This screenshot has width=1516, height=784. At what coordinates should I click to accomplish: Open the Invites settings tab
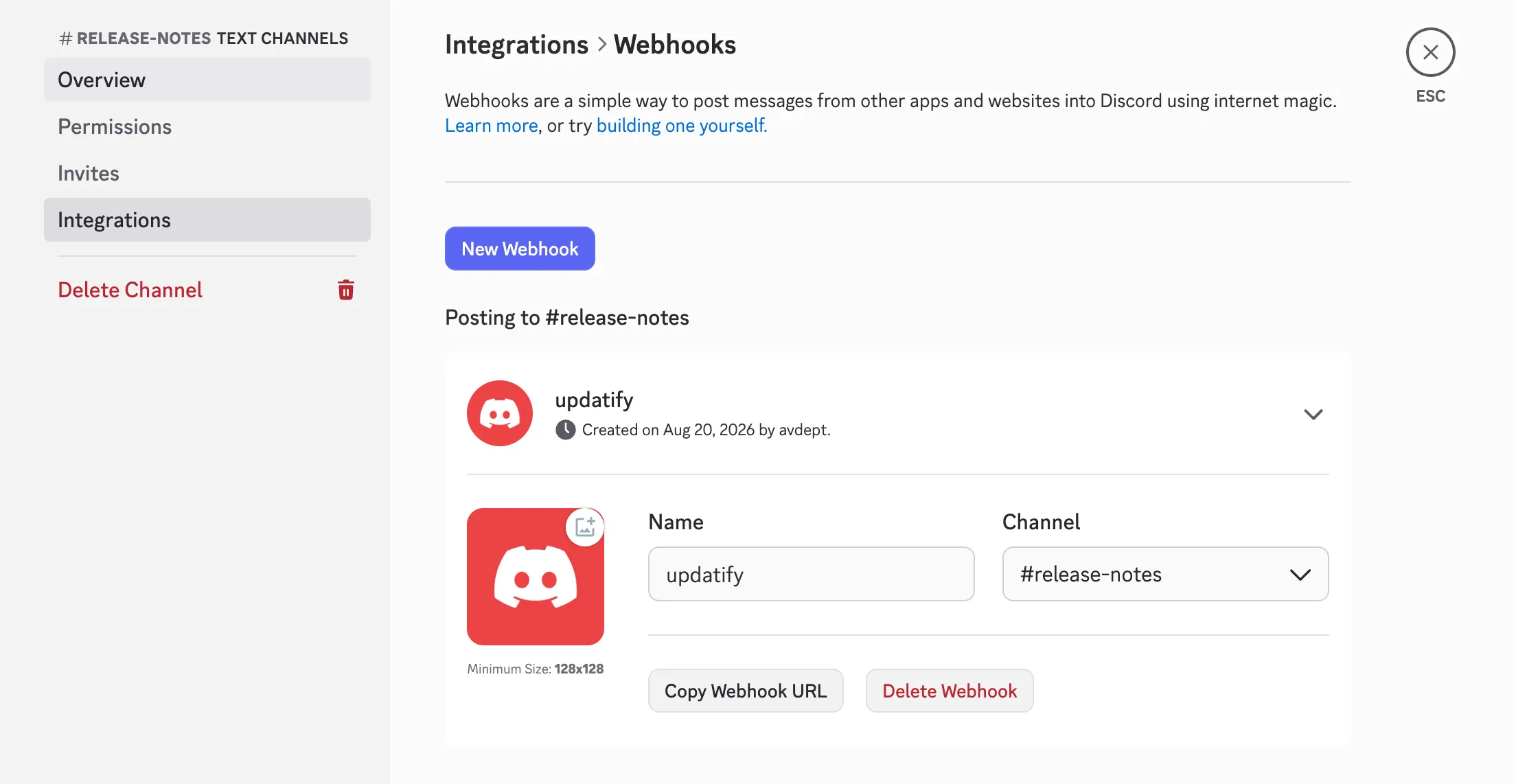(207, 173)
